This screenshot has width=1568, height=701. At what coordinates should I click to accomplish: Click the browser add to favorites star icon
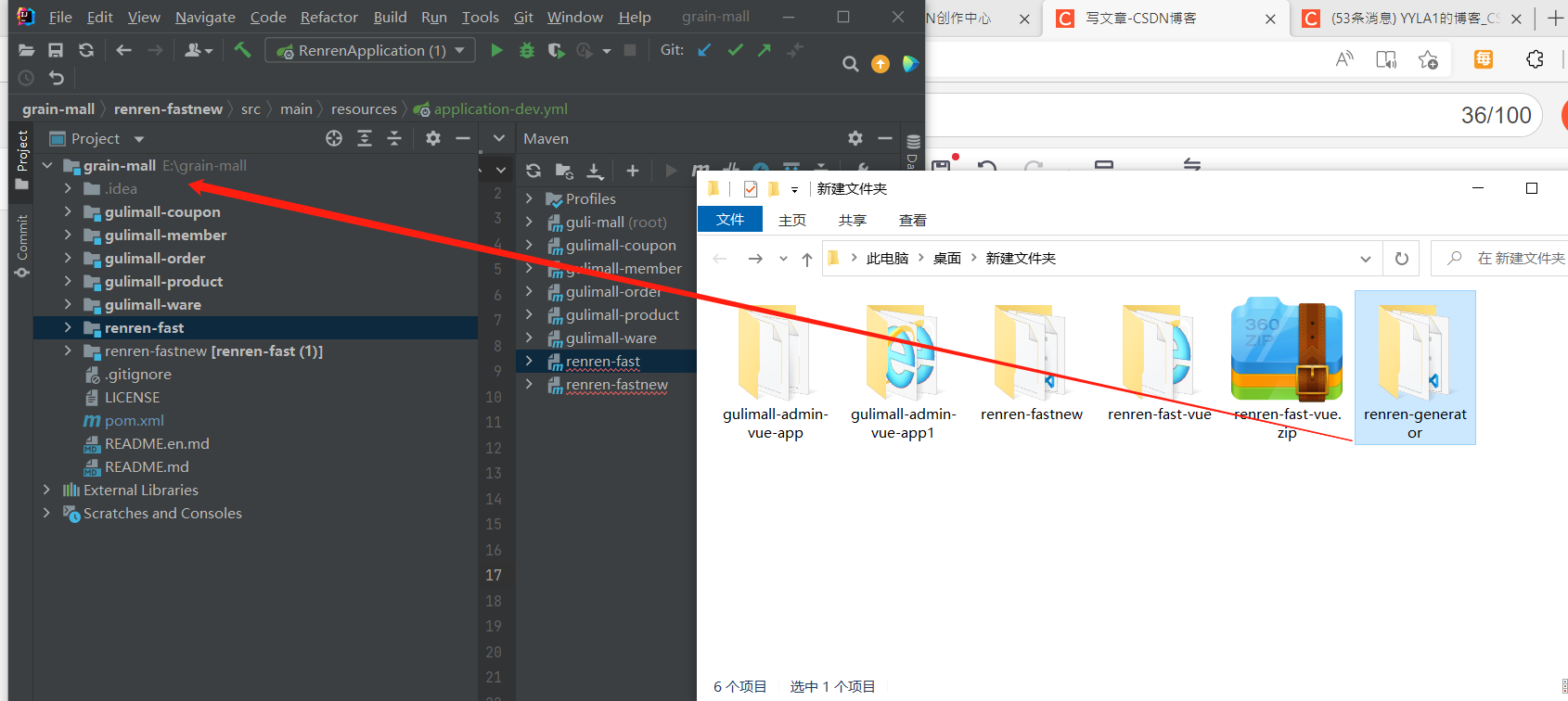1428,59
